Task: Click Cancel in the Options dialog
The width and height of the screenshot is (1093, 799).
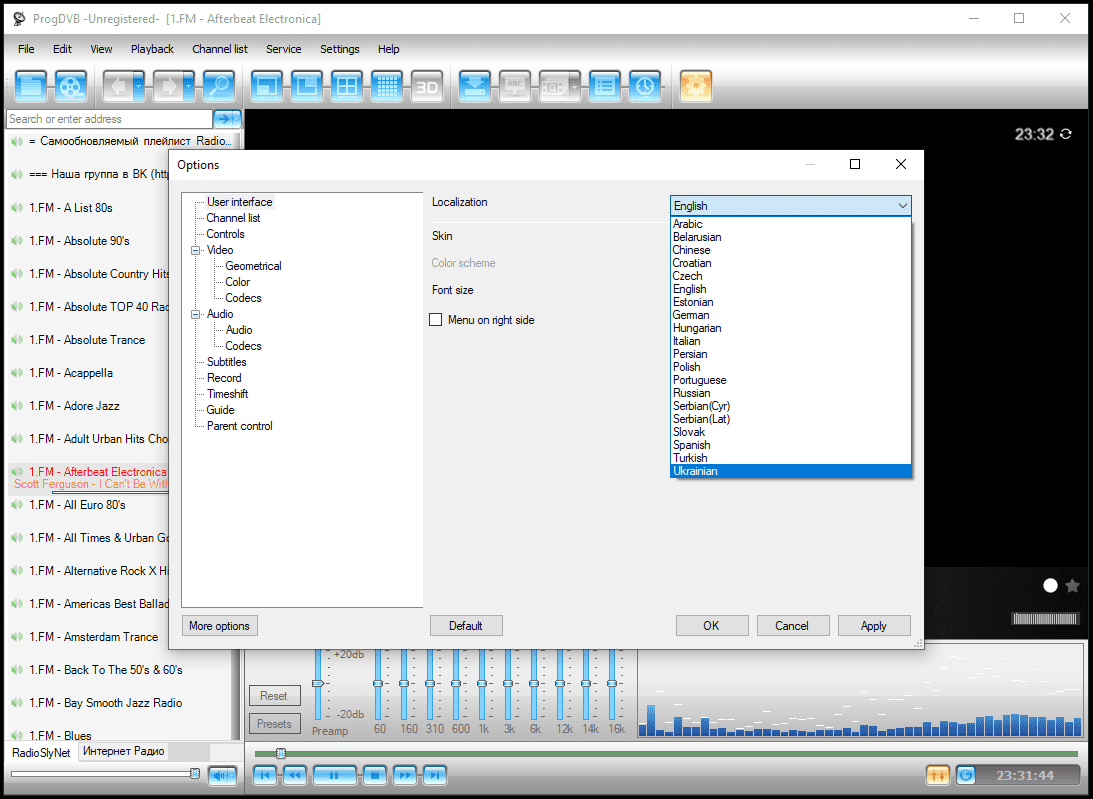Action: click(x=793, y=626)
